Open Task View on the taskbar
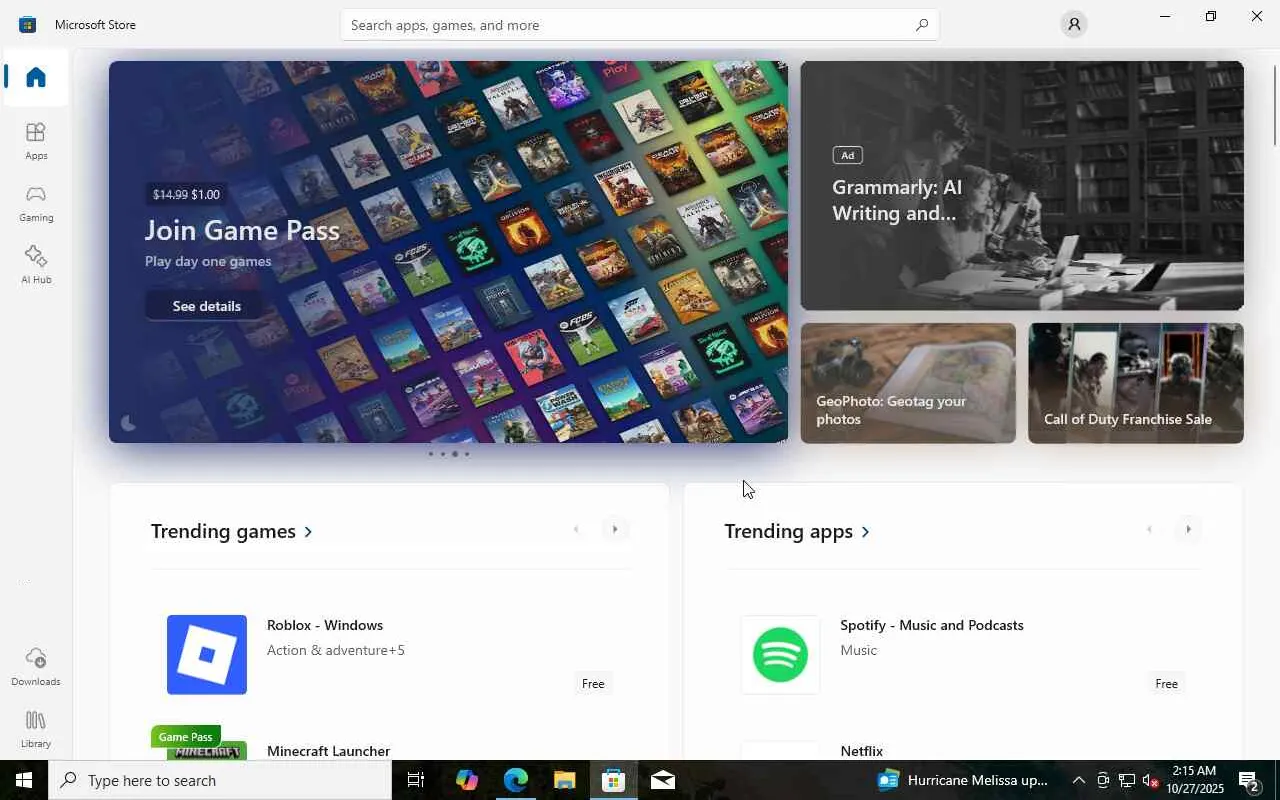1280x800 pixels. [416, 780]
